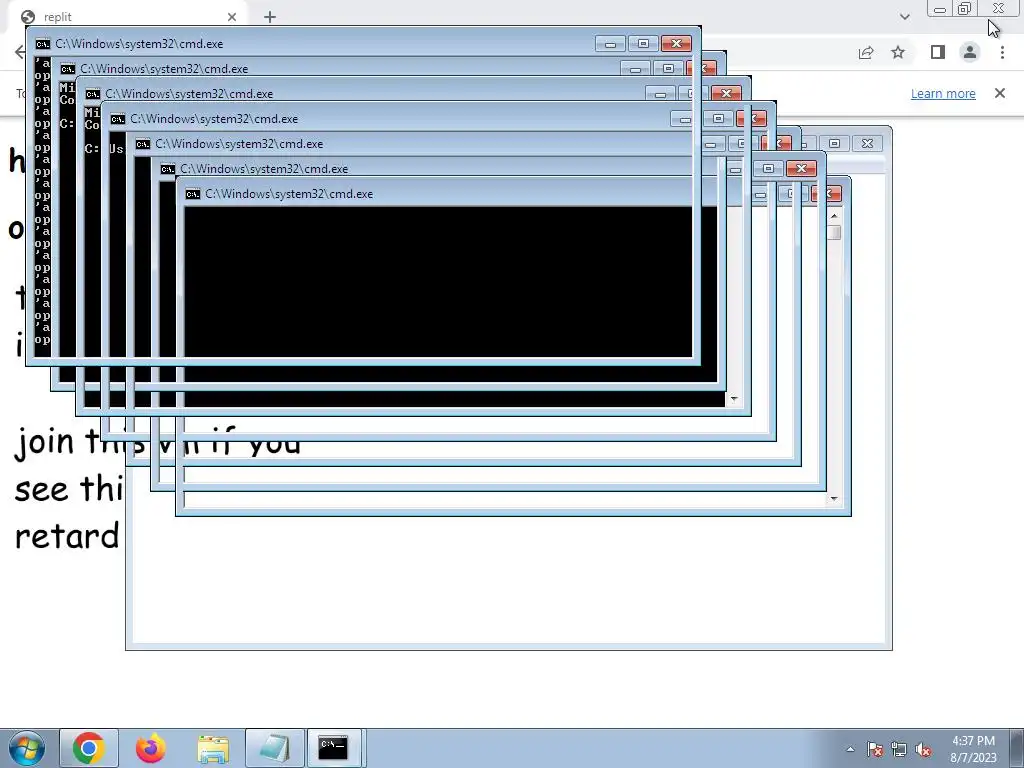Close the Chrome browser window
Image resolution: width=1024 pixels, height=768 pixels.
tap(999, 8)
